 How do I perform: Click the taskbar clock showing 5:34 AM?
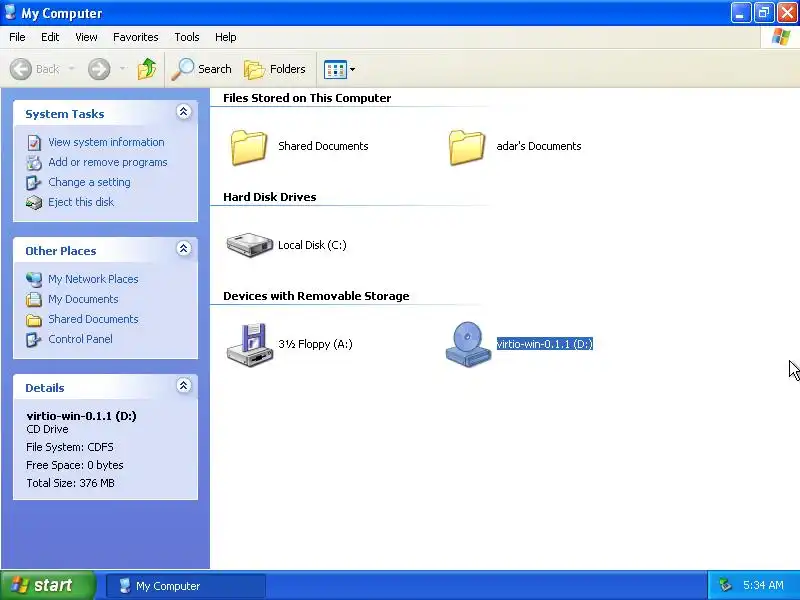tap(763, 585)
